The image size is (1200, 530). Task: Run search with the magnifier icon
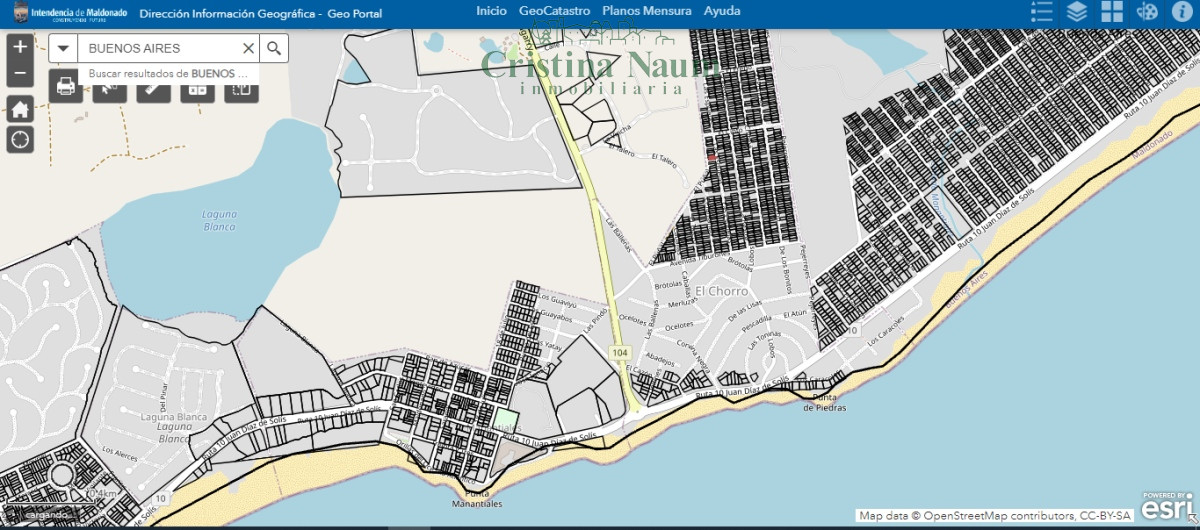pos(273,48)
